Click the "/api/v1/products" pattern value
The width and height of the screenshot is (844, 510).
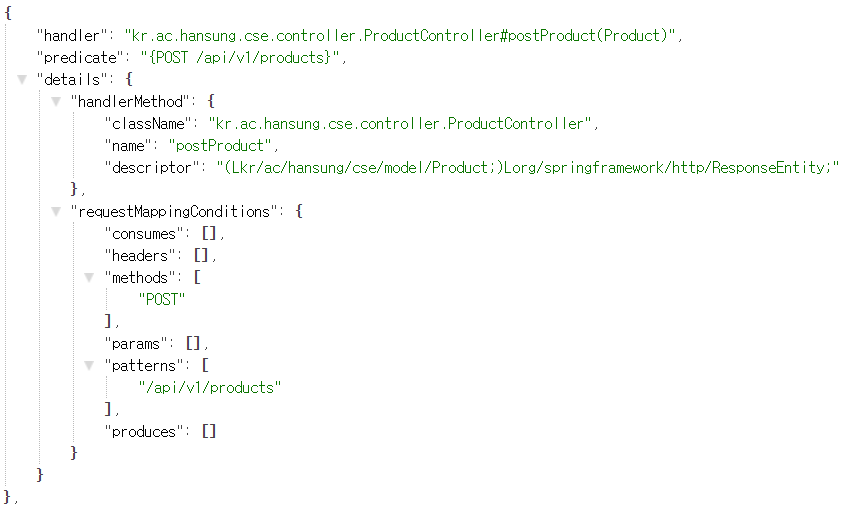pos(210,388)
